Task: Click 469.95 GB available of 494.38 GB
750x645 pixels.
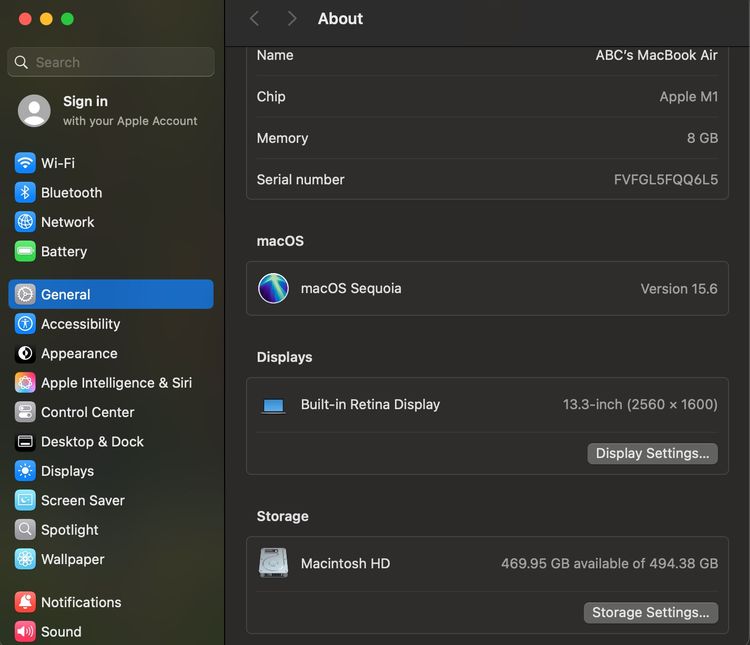Action: click(x=609, y=563)
